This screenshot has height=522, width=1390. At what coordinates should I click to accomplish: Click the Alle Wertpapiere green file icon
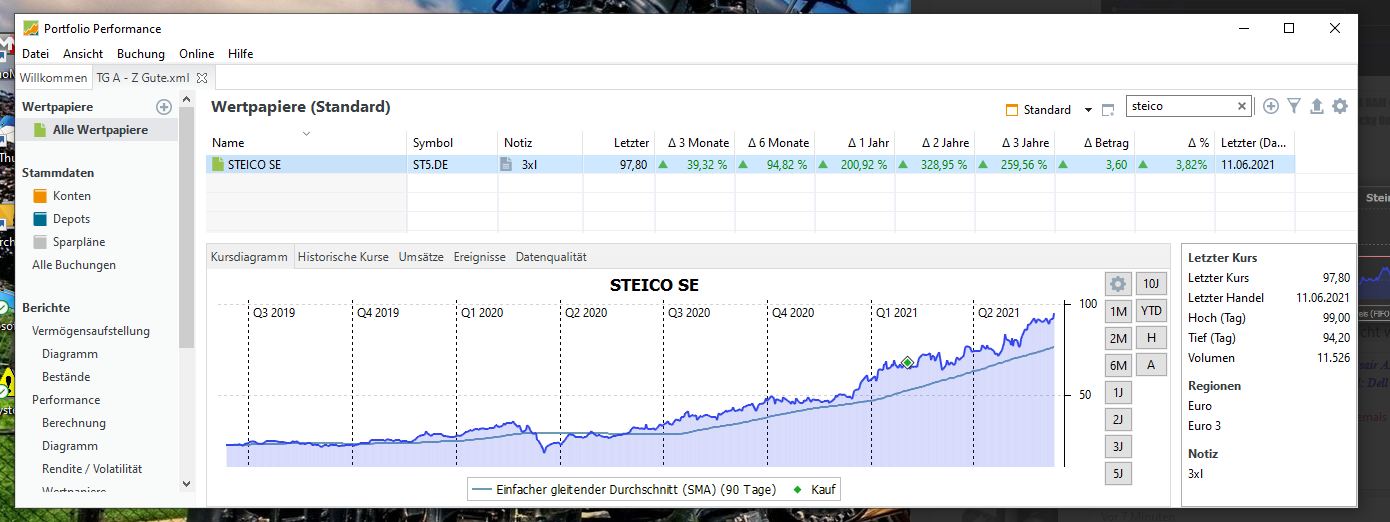[40, 130]
